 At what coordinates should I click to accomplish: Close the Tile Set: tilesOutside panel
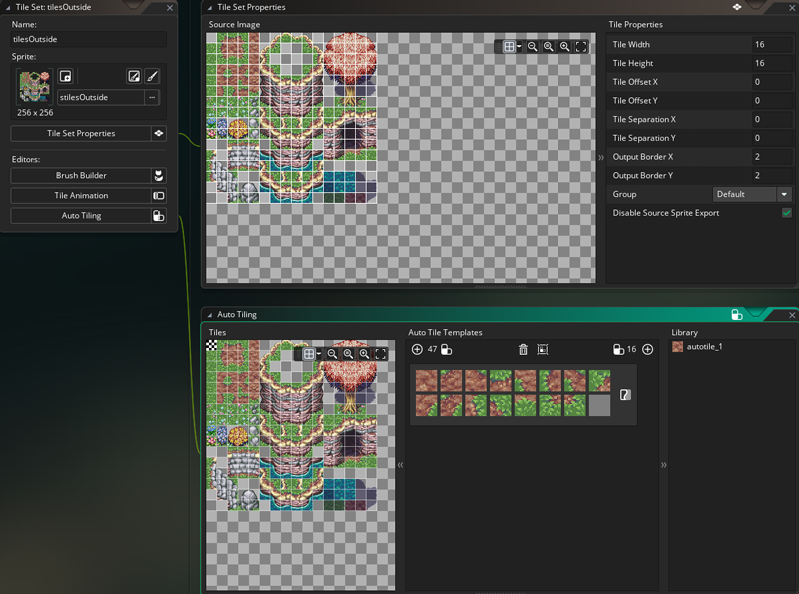pyautogui.click(x=170, y=8)
